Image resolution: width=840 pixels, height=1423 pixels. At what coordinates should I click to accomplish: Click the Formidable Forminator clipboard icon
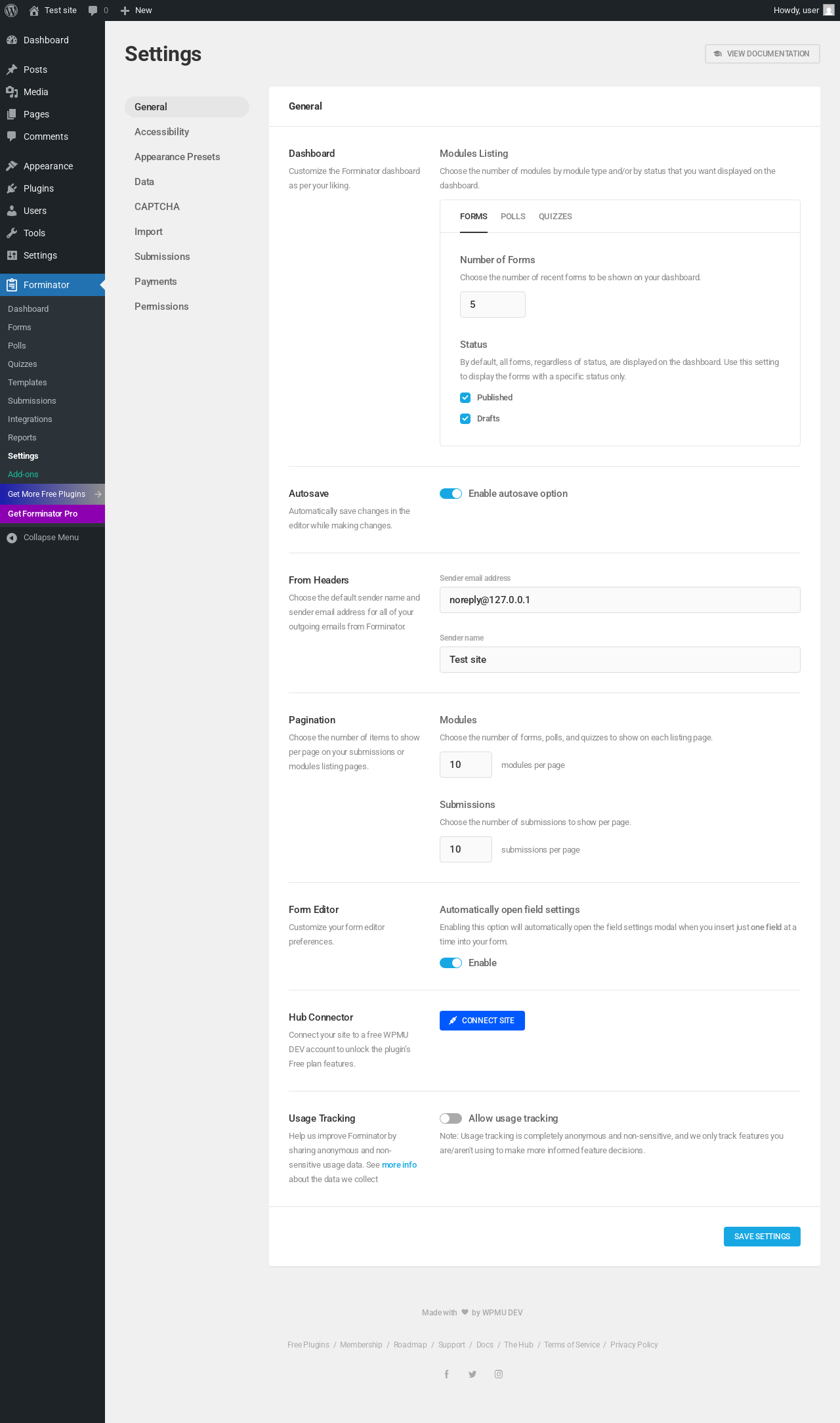[x=12, y=285]
